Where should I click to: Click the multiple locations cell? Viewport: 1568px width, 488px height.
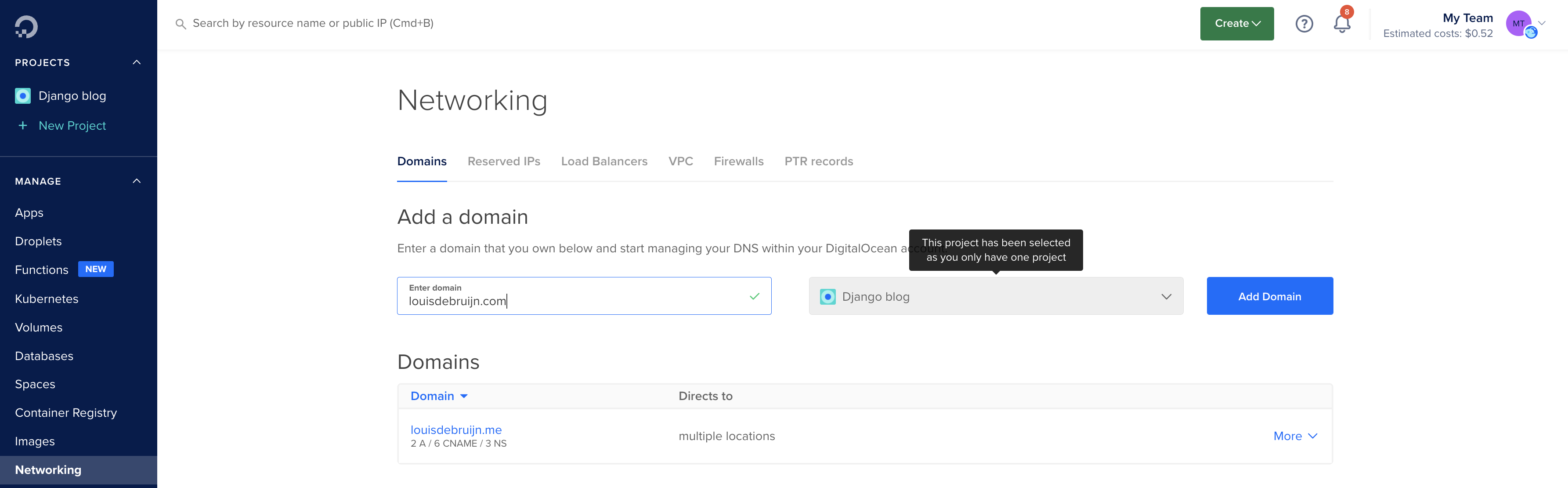[726, 436]
